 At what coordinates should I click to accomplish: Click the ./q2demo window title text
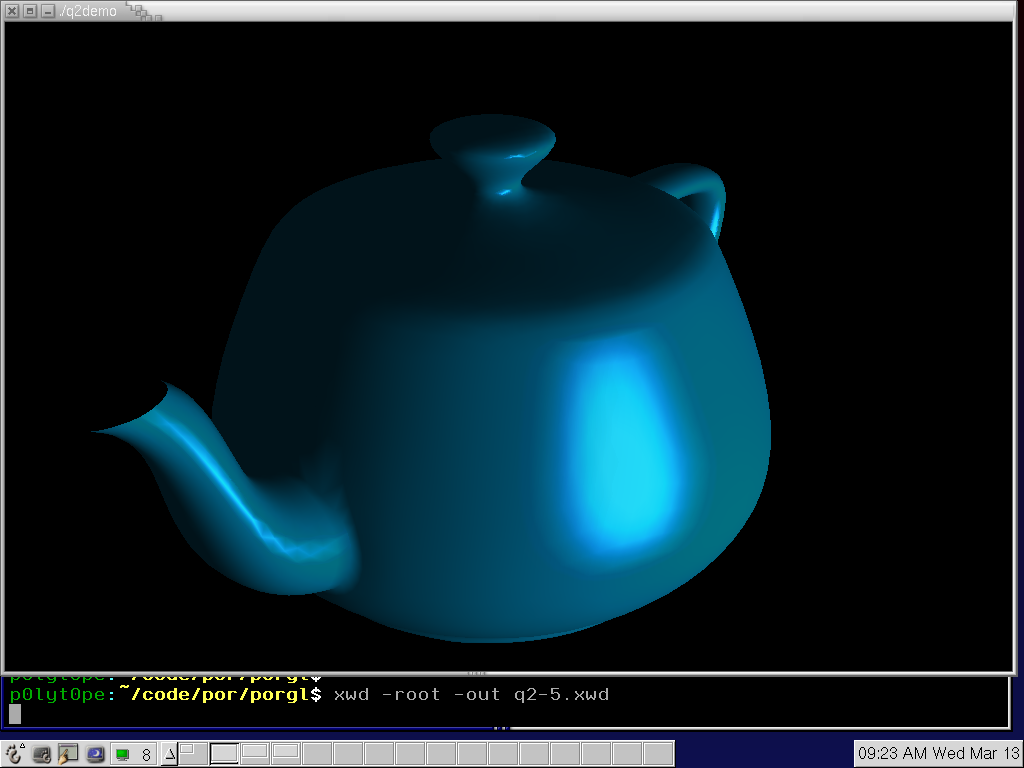88,11
